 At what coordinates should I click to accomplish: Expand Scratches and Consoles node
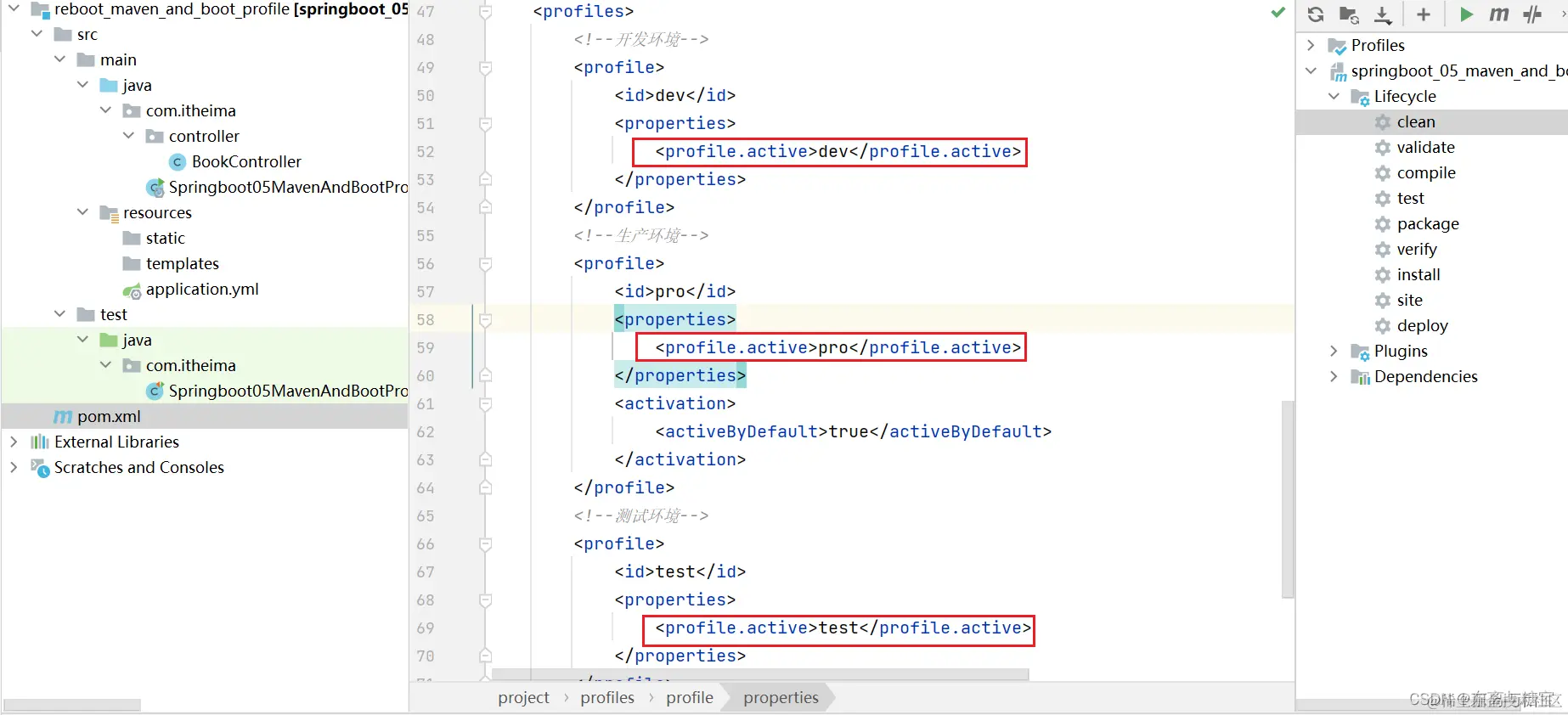click(x=14, y=467)
